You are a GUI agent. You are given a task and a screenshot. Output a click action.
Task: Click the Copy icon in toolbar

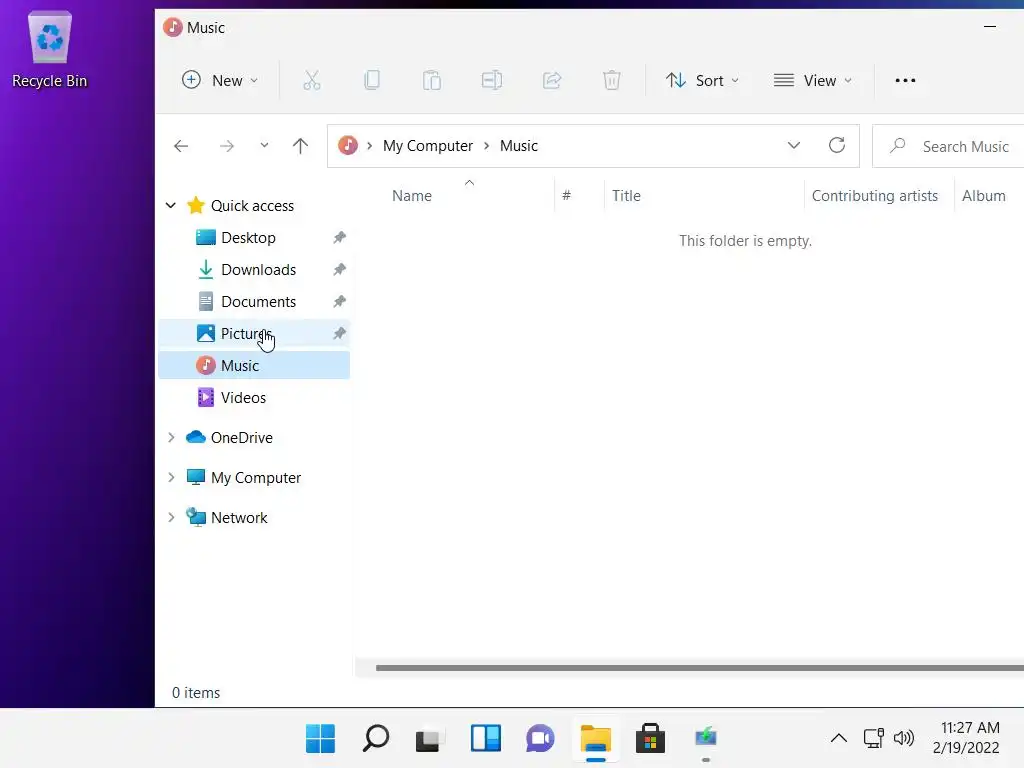(372, 80)
